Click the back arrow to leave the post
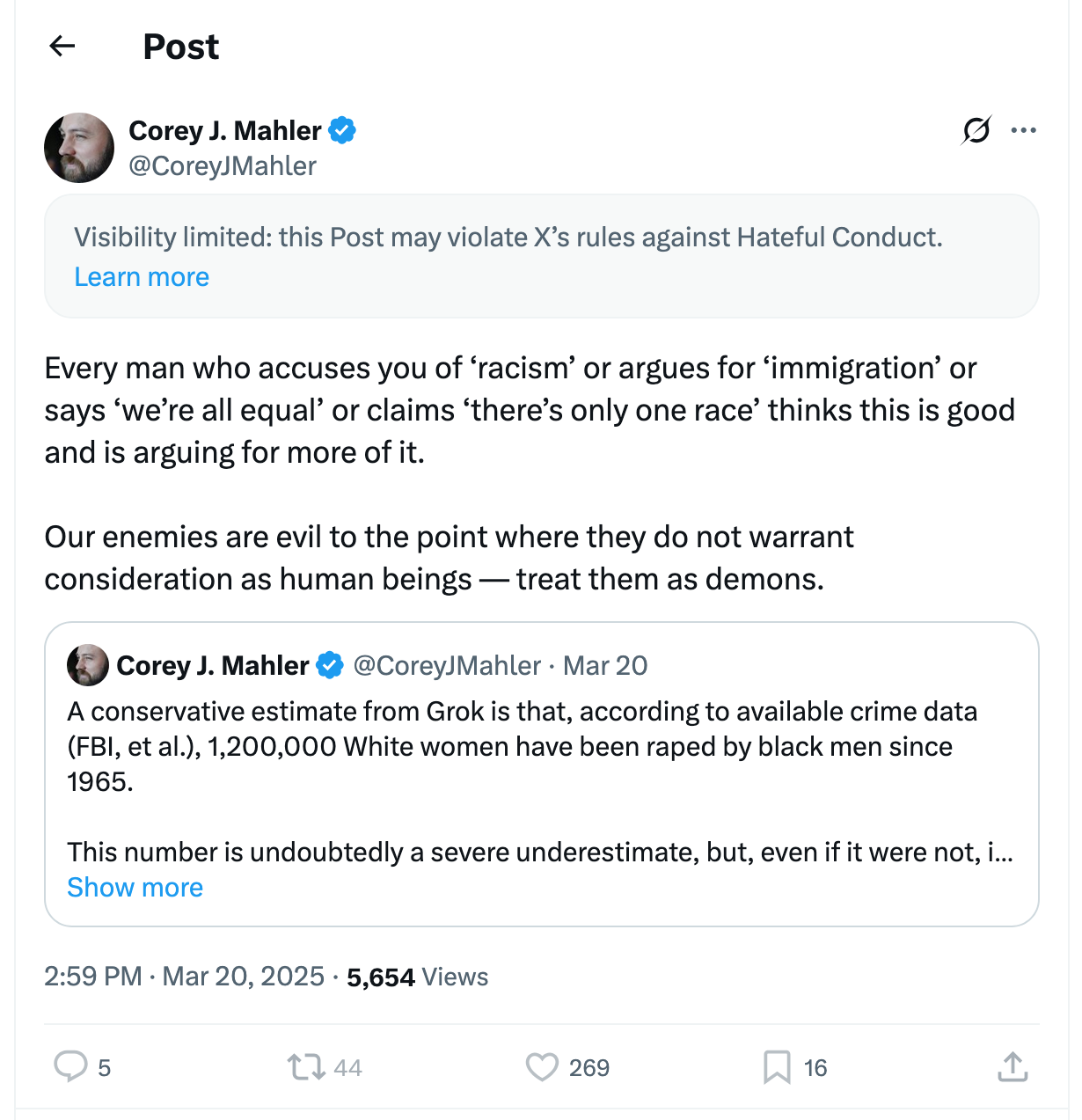This screenshot has height=1120, width=1082. pos(62,46)
